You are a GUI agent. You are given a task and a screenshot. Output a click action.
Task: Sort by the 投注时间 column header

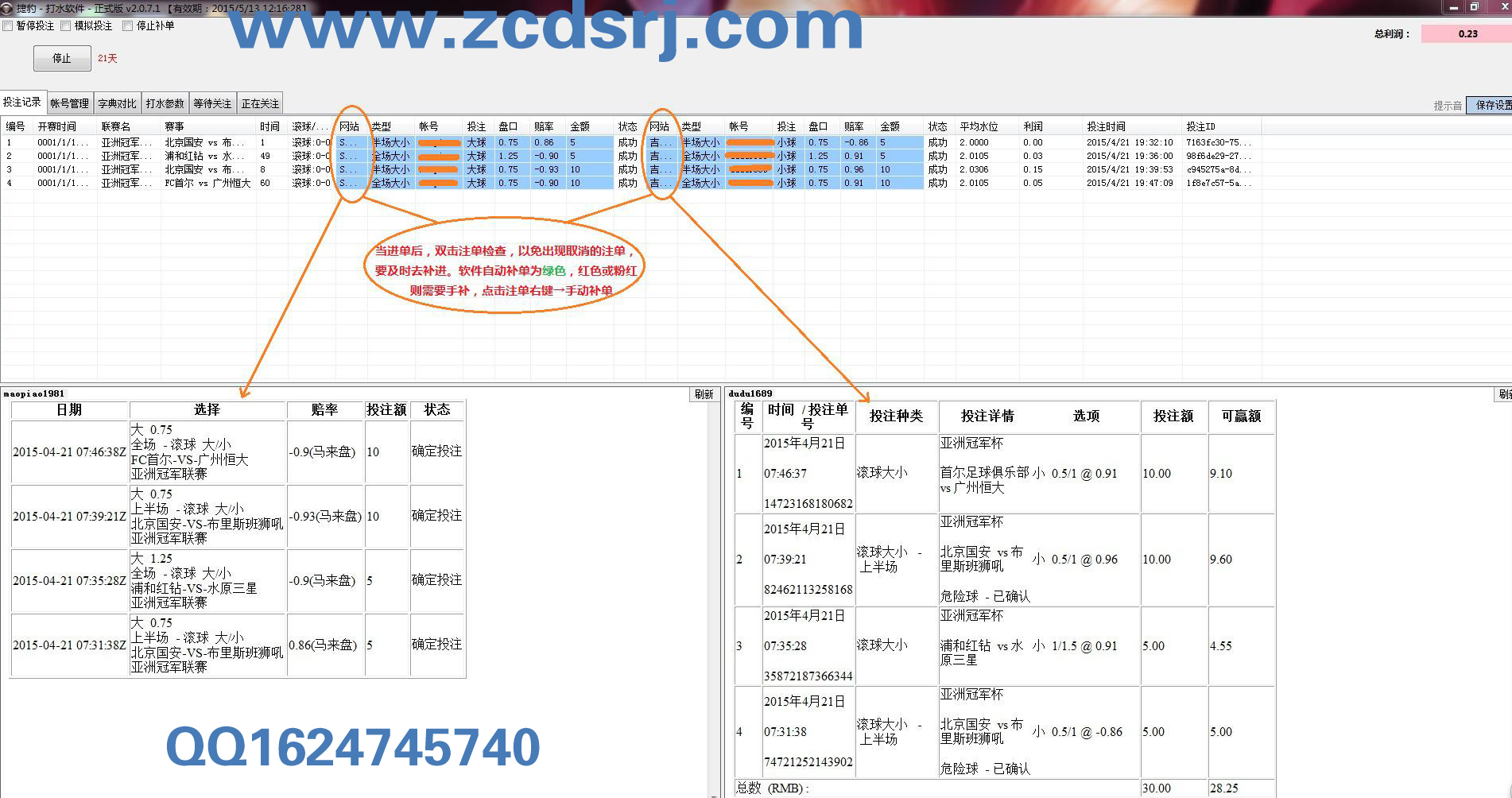[x=1106, y=126]
